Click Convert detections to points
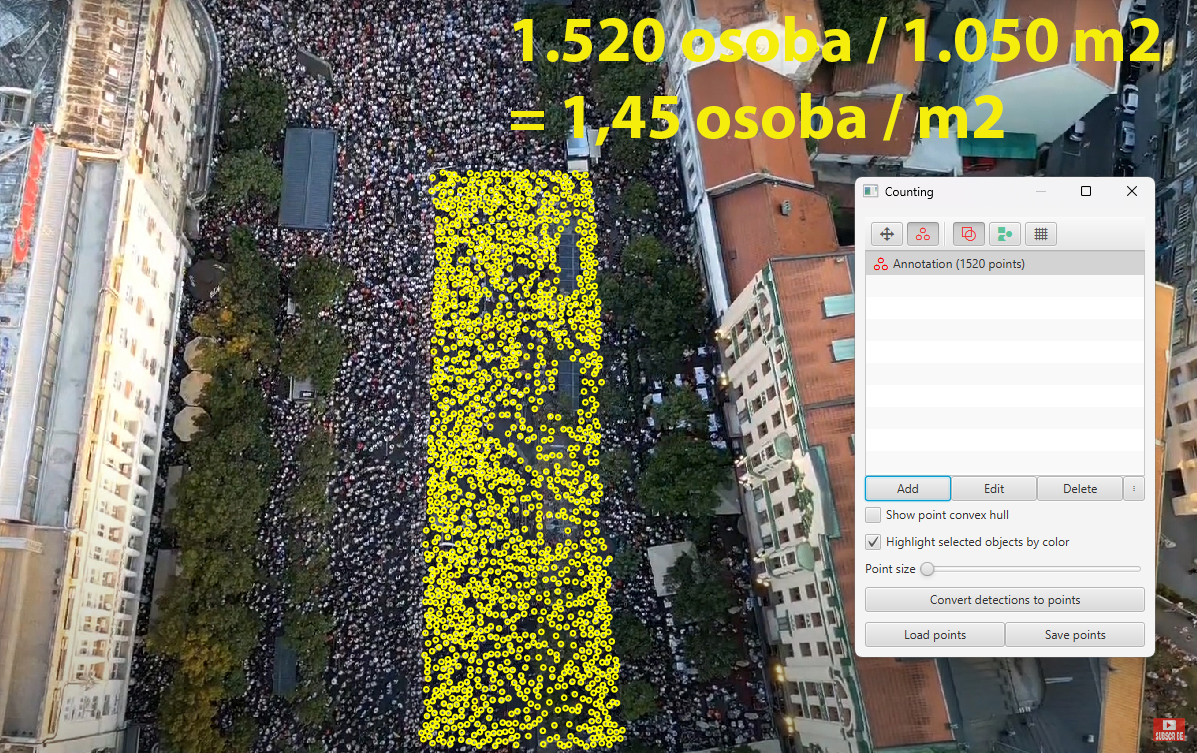This screenshot has width=1197, height=753. [1004, 600]
